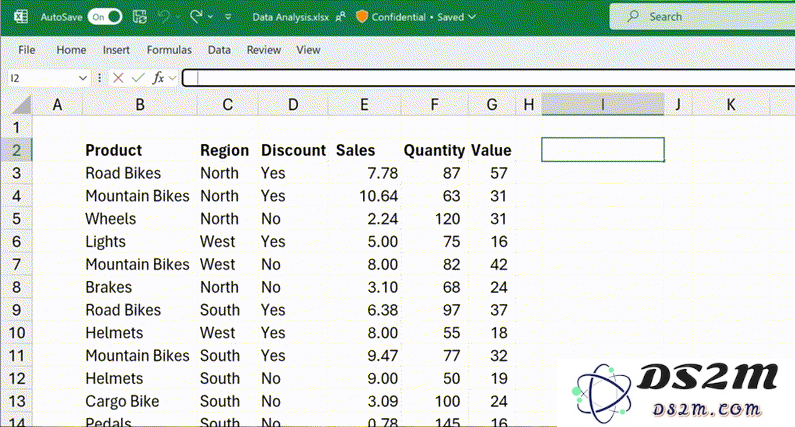795x427 pixels.
Task: Click the Cargo Bike product cell
Action: (140, 401)
